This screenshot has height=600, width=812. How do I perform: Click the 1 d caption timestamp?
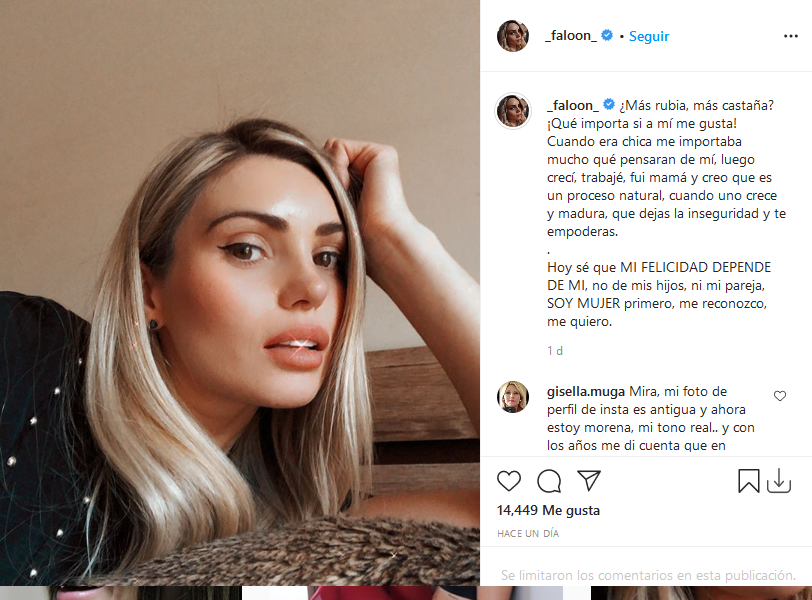555,350
